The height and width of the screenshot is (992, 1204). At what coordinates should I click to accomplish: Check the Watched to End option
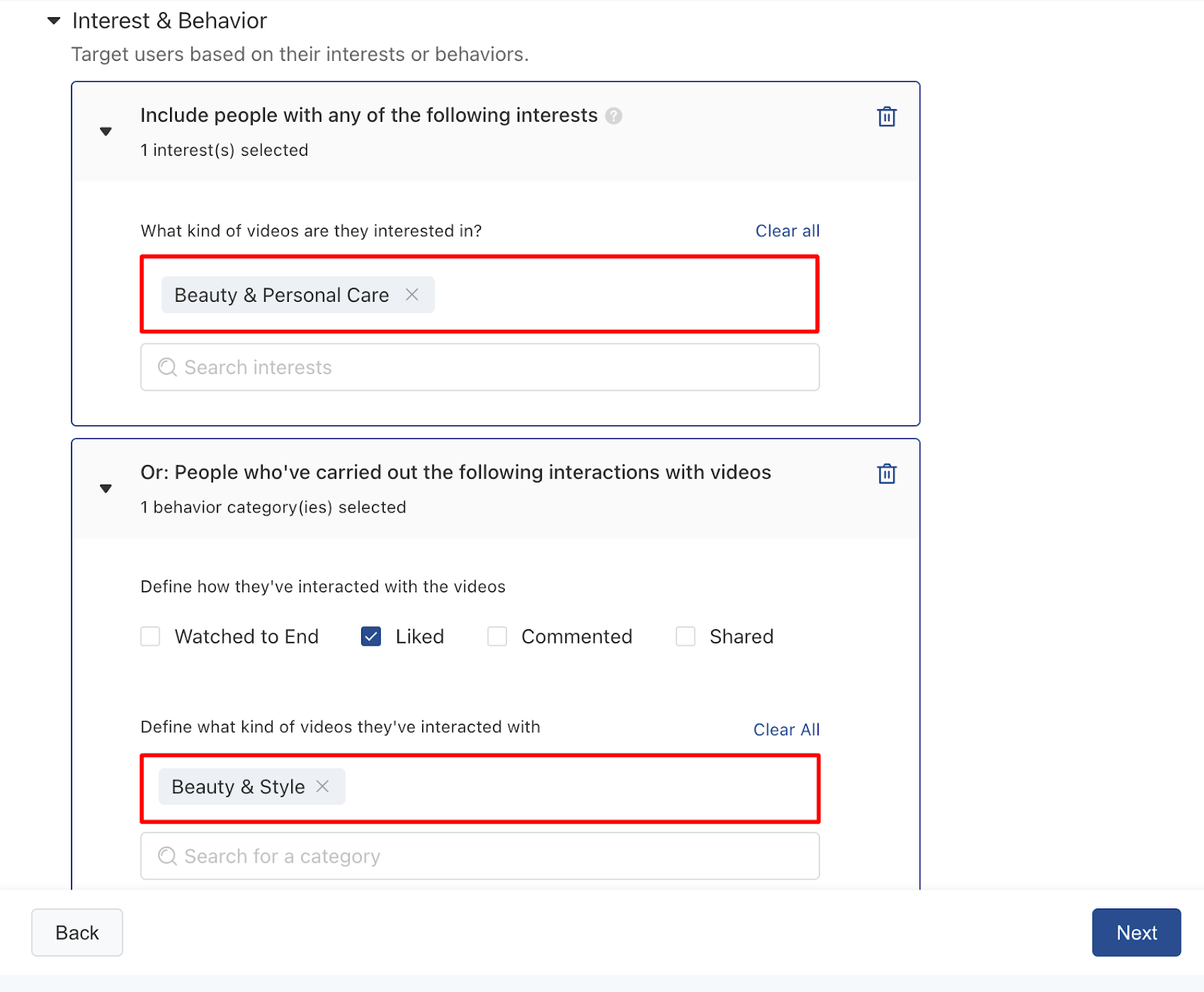(150, 637)
